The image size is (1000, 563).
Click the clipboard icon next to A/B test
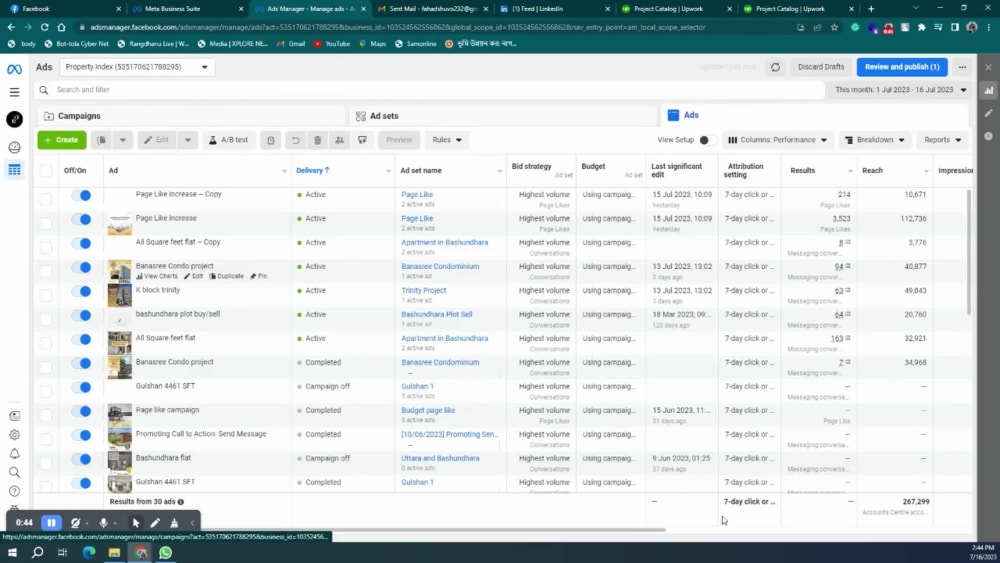click(x=270, y=140)
